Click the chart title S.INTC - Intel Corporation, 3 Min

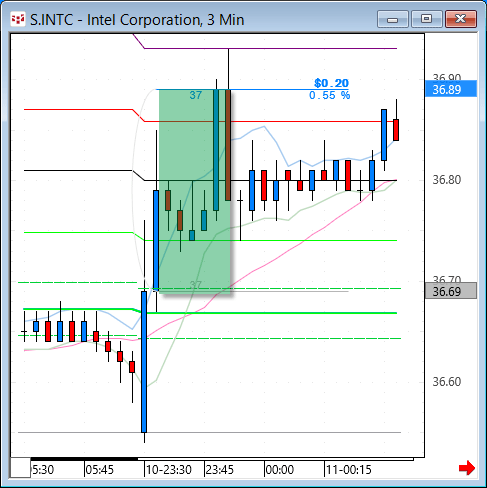click(137, 20)
